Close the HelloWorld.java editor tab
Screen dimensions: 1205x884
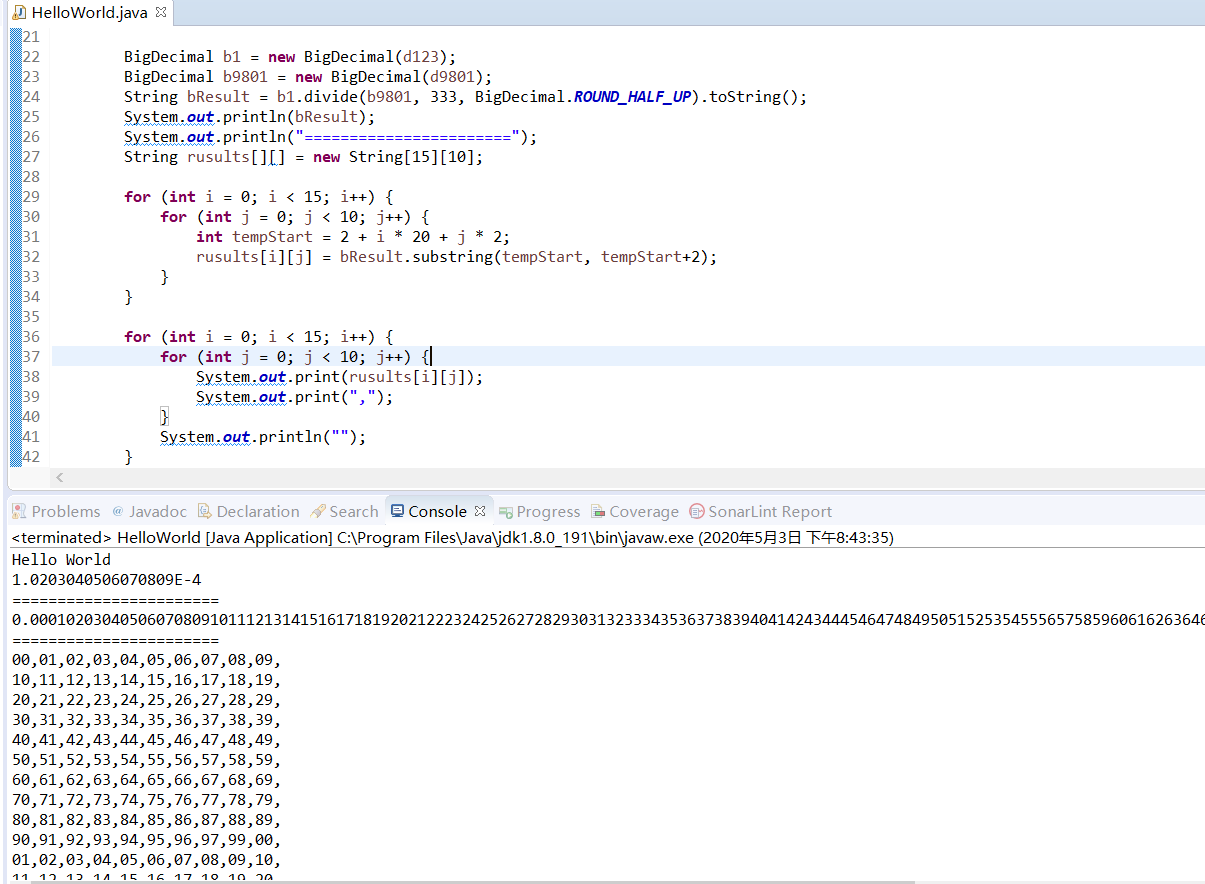[x=159, y=12]
